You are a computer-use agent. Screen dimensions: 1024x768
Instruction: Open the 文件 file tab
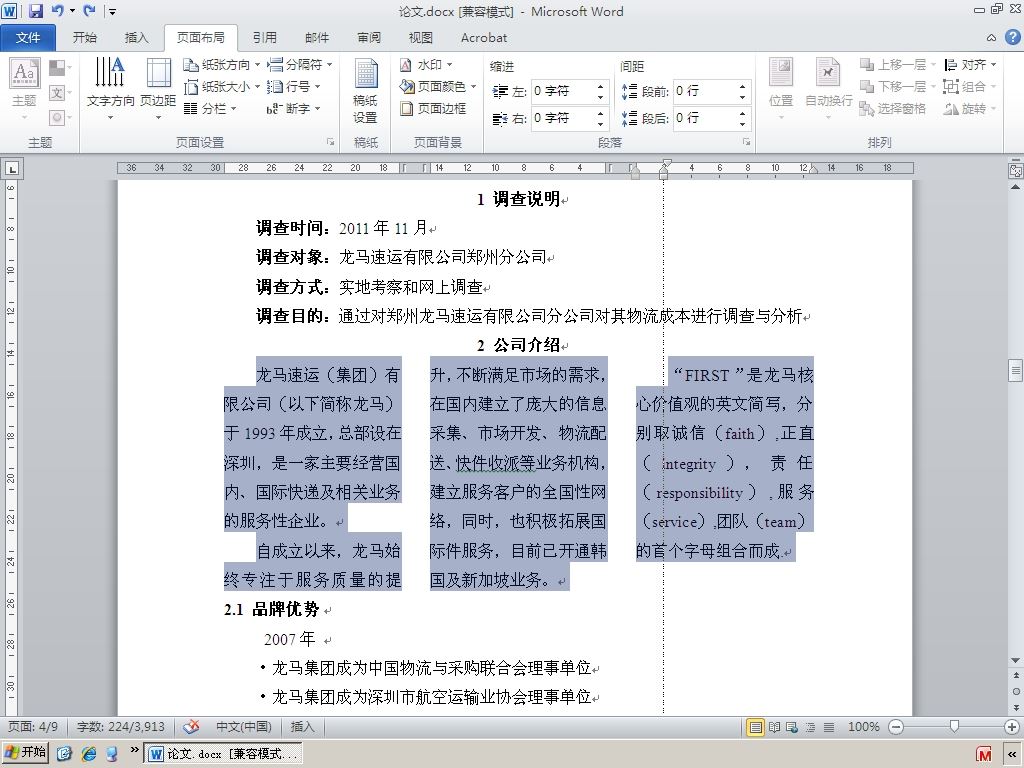[28, 38]
